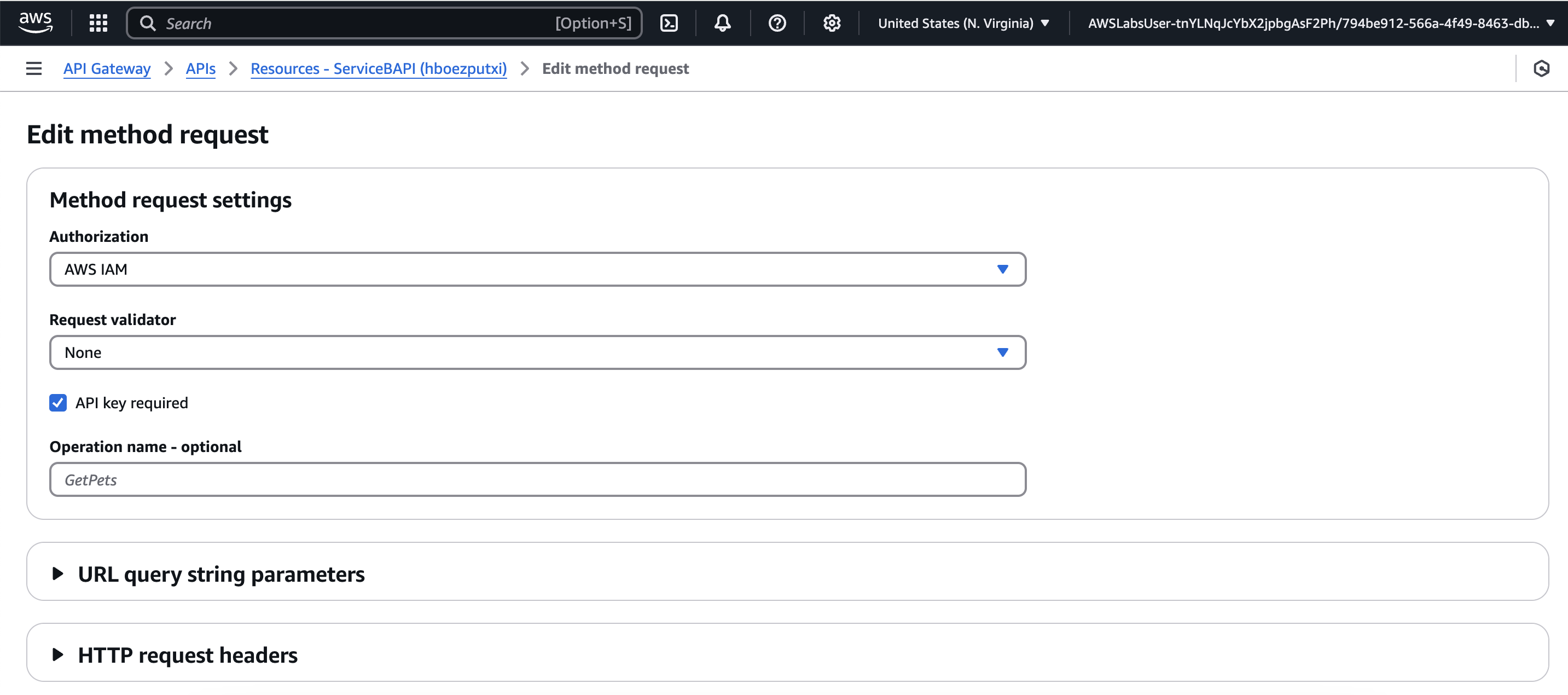The image size is (1568, 695).
Task: View notifications bell in header
Action: coord(723,23)
